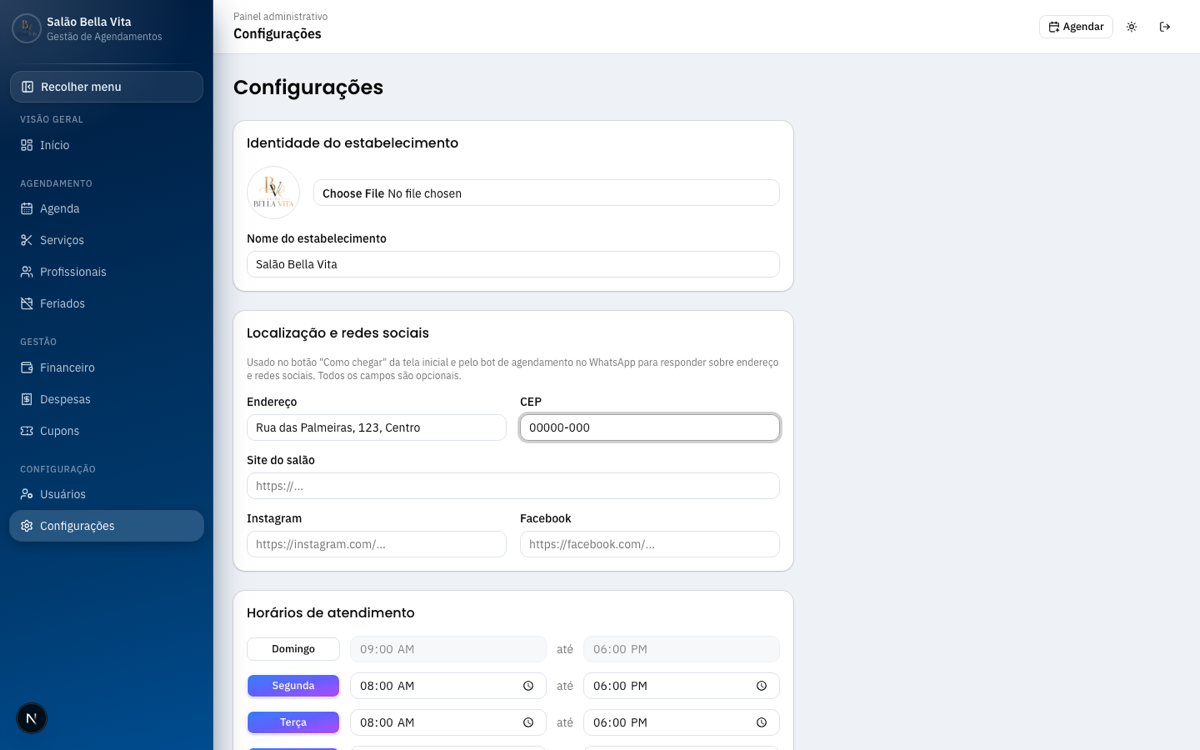Toggle Segunda day button

[x=293, y=686]
